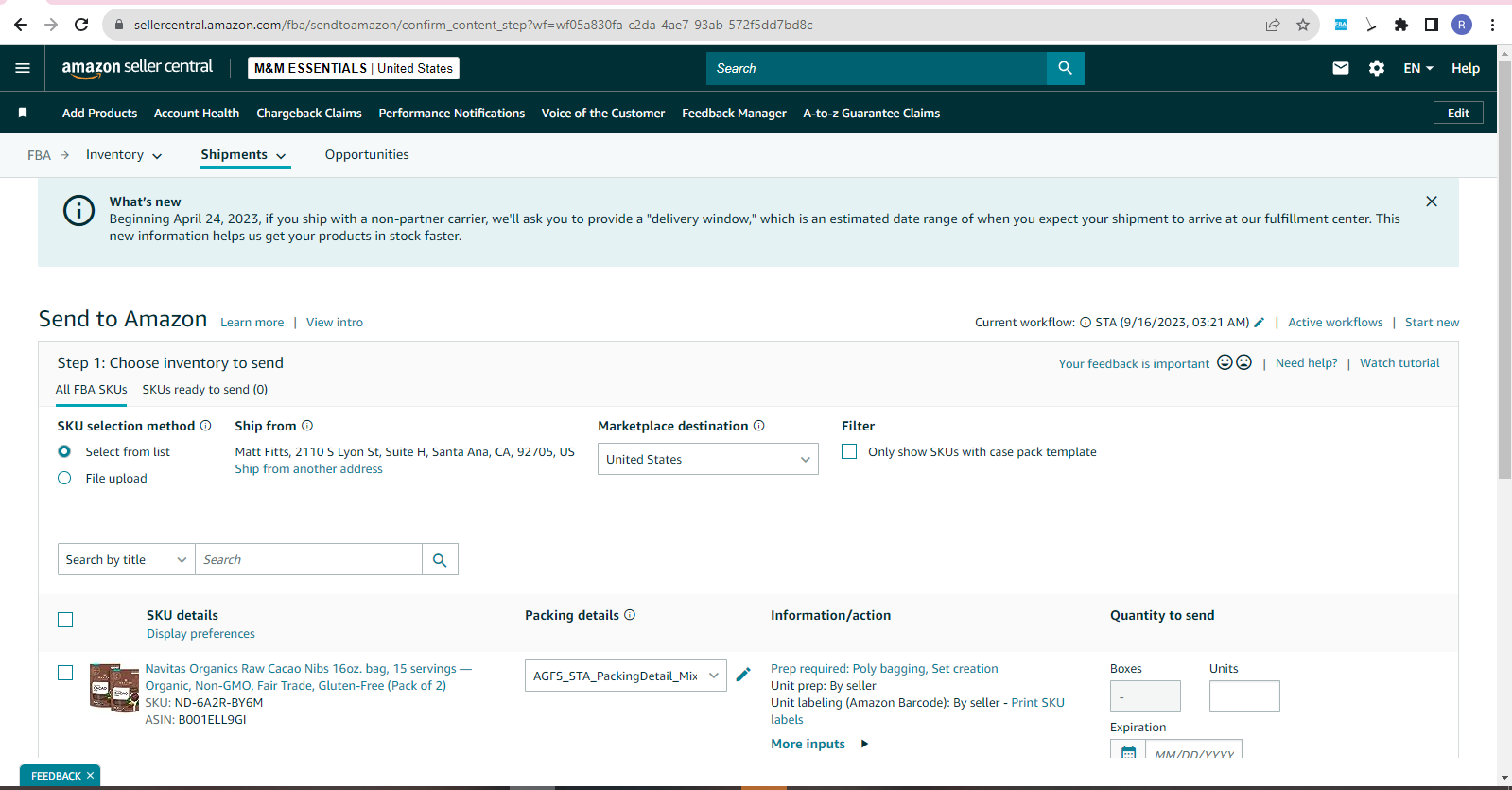This screenshot has width=1512, height=790.
Task: Click the Units quantity input box
Action: [x=1244, y=696]
